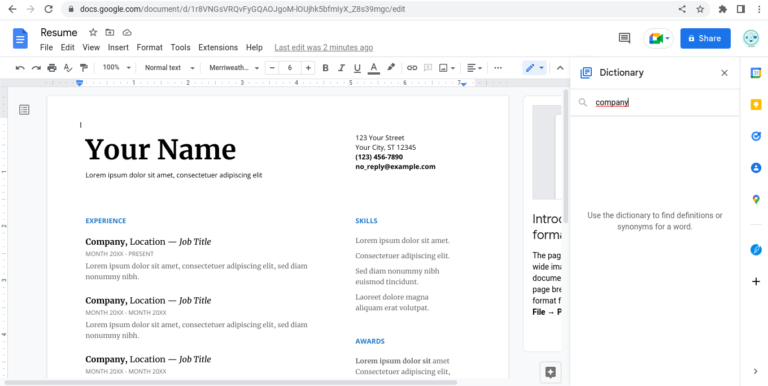This screenshot has width=768, height=386.
Task: Select the Paint format tool
Action: click(x=84, y=68)
